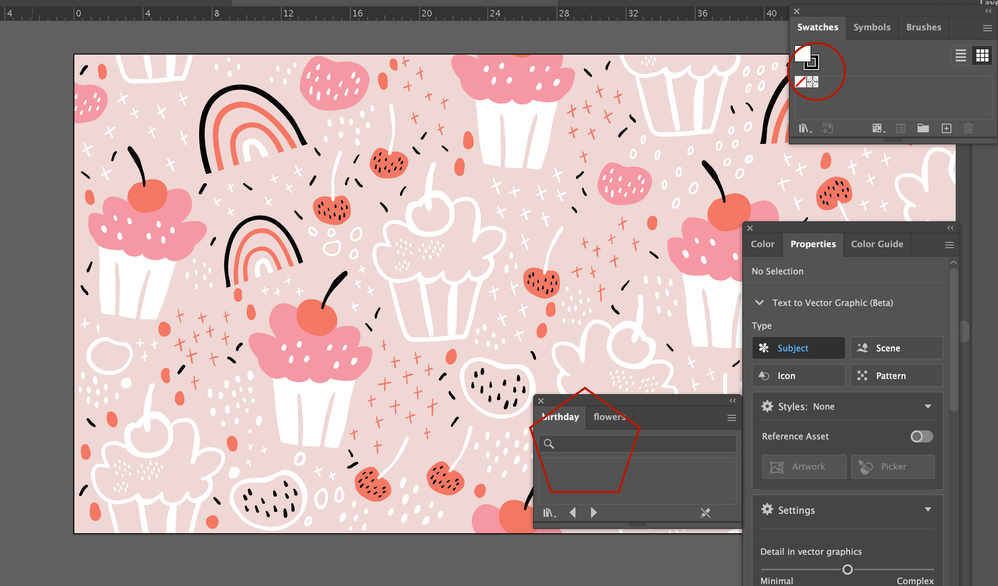
Task: Switch to the Symbols tab
Action: [871, 27]
